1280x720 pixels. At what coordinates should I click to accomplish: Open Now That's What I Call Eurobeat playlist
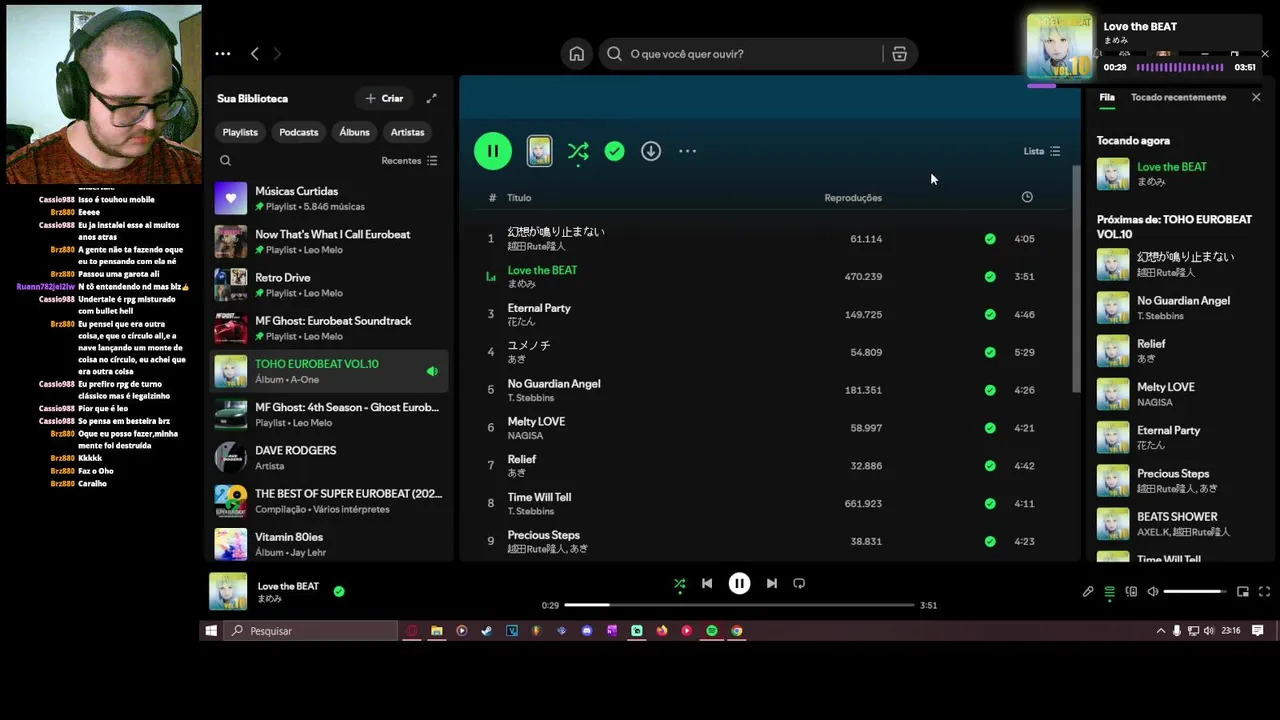tap(329, 241)
